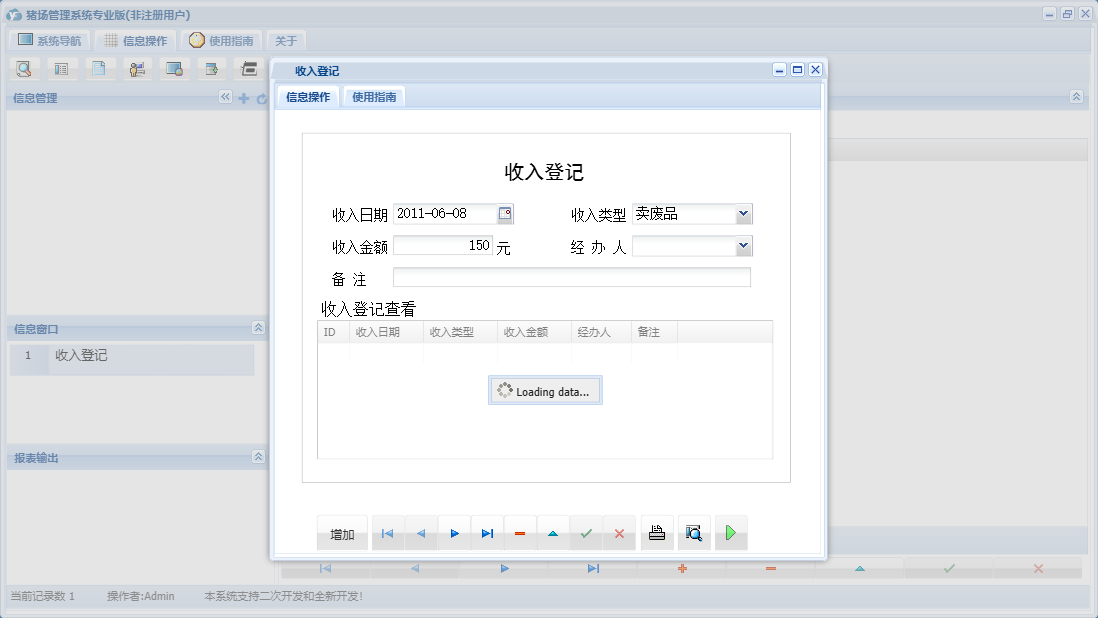
Task: Click inside the 备注 input field
Action: (x=572, y=277)
